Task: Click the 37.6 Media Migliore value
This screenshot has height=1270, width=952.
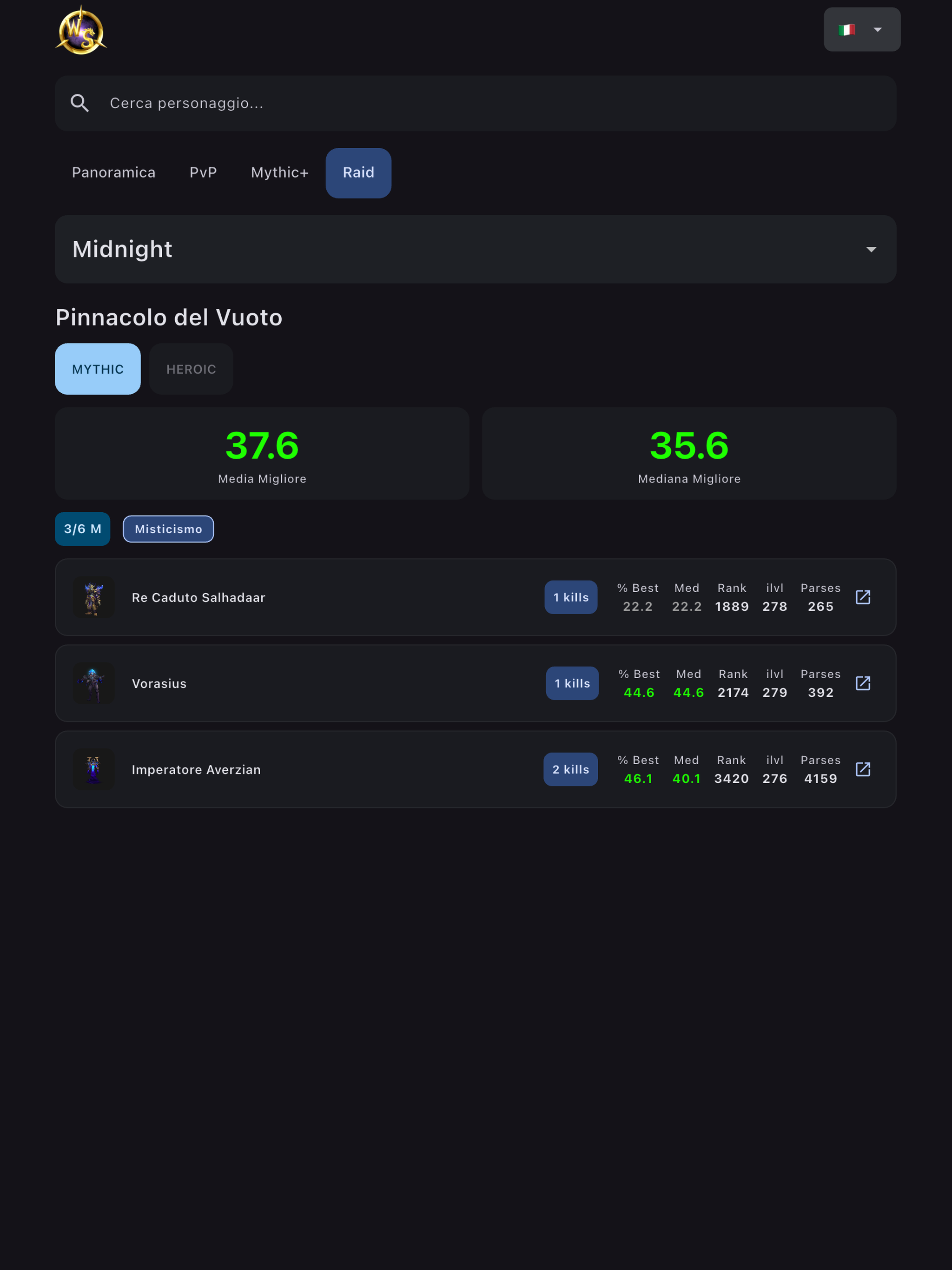Action: point(262,445)
